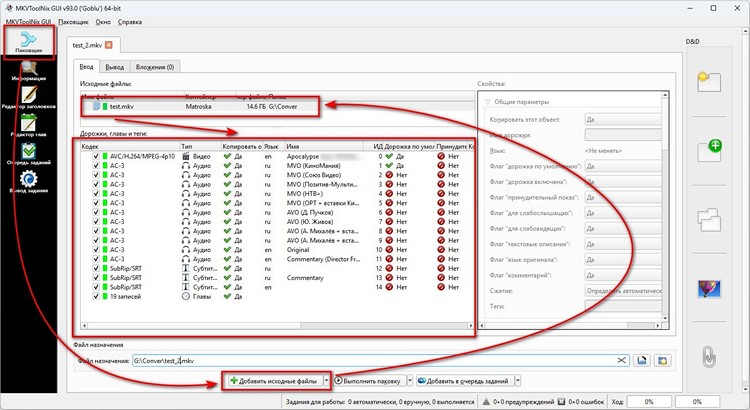The width and height of the screenshot is (750, 410).
Task: Uncheck the MVO (КиноМания) audio track
Action: (x=96, y=166)
